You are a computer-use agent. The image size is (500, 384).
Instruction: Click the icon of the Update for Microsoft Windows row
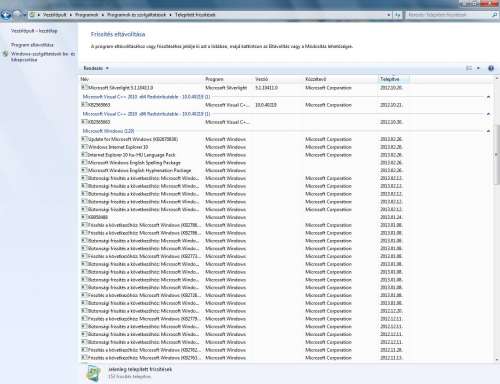tap(84, 139)
